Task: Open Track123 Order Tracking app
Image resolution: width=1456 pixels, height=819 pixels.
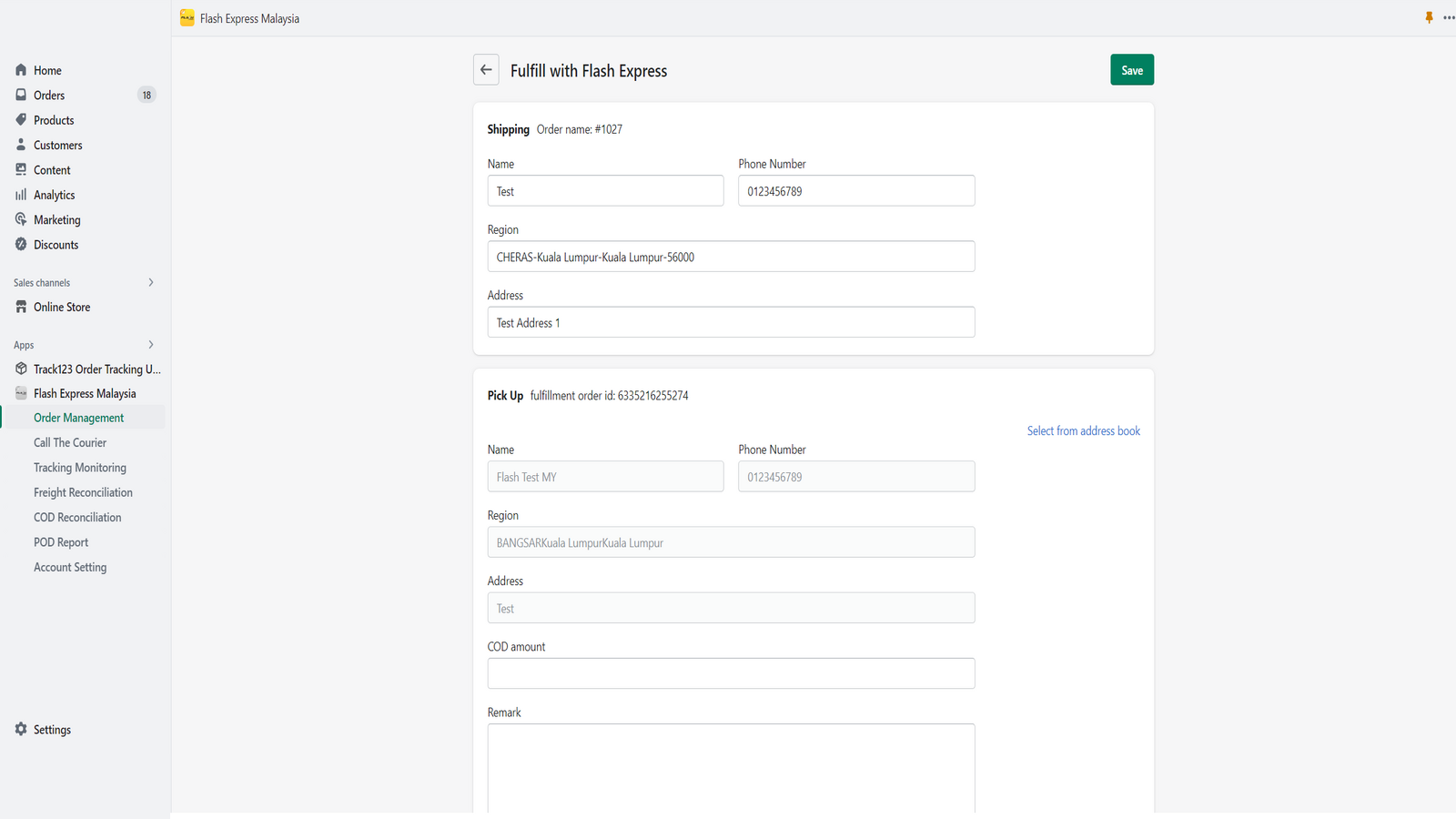Action: click(x=96, y=369)
